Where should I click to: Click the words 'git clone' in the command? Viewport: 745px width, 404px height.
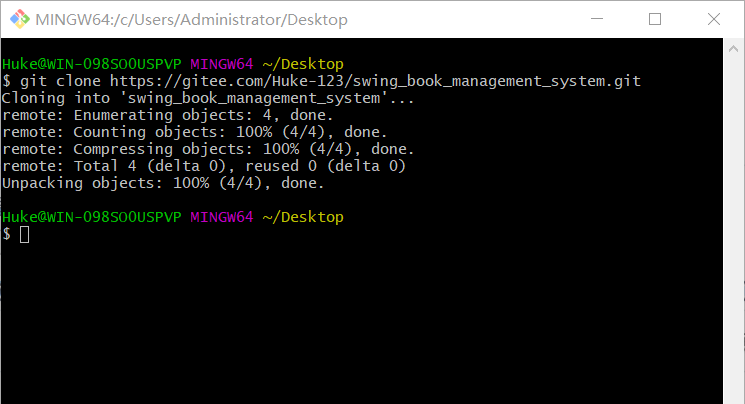(x=60, y=81)
